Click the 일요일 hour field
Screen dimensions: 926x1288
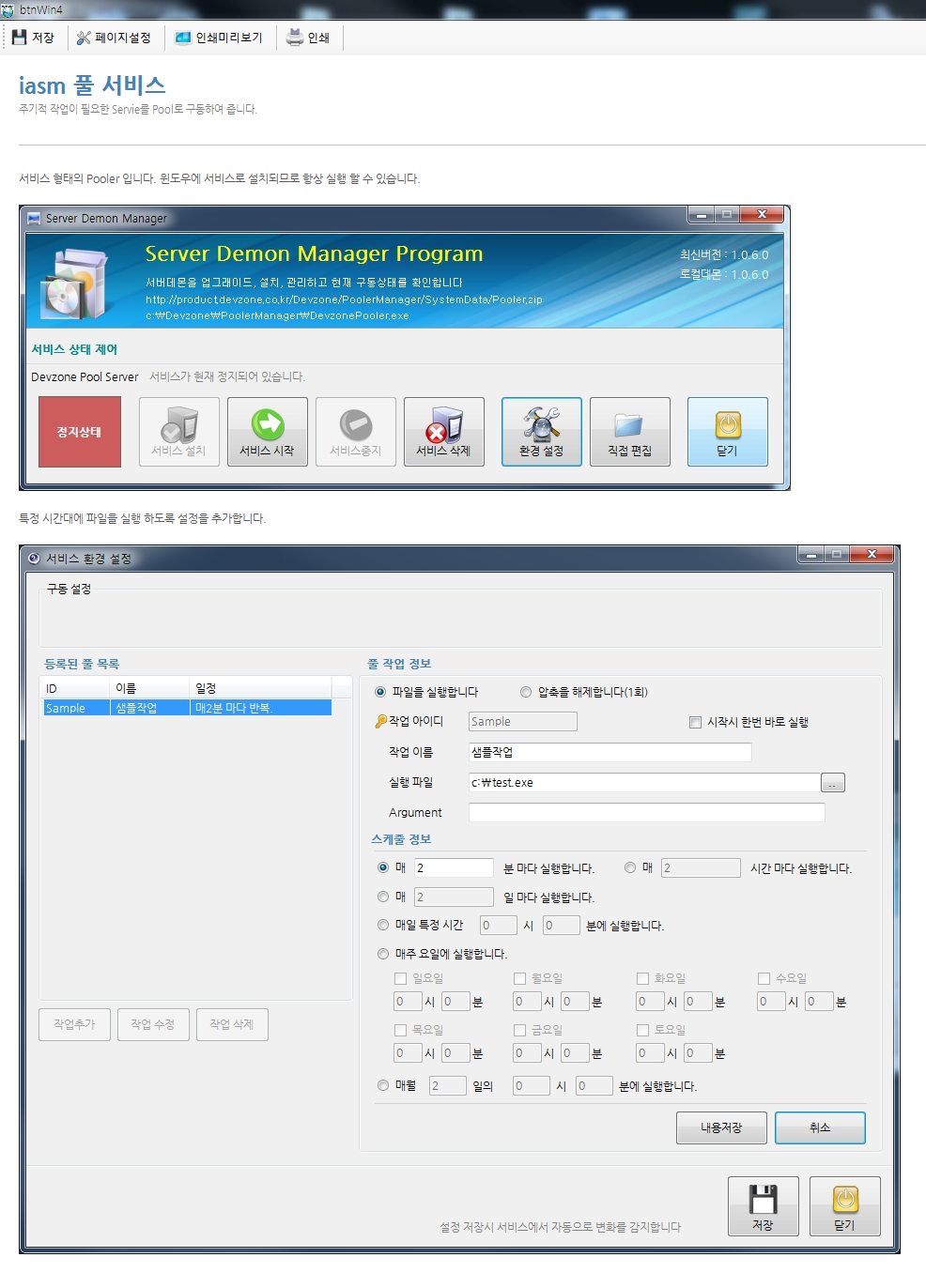pos(408,1002)
